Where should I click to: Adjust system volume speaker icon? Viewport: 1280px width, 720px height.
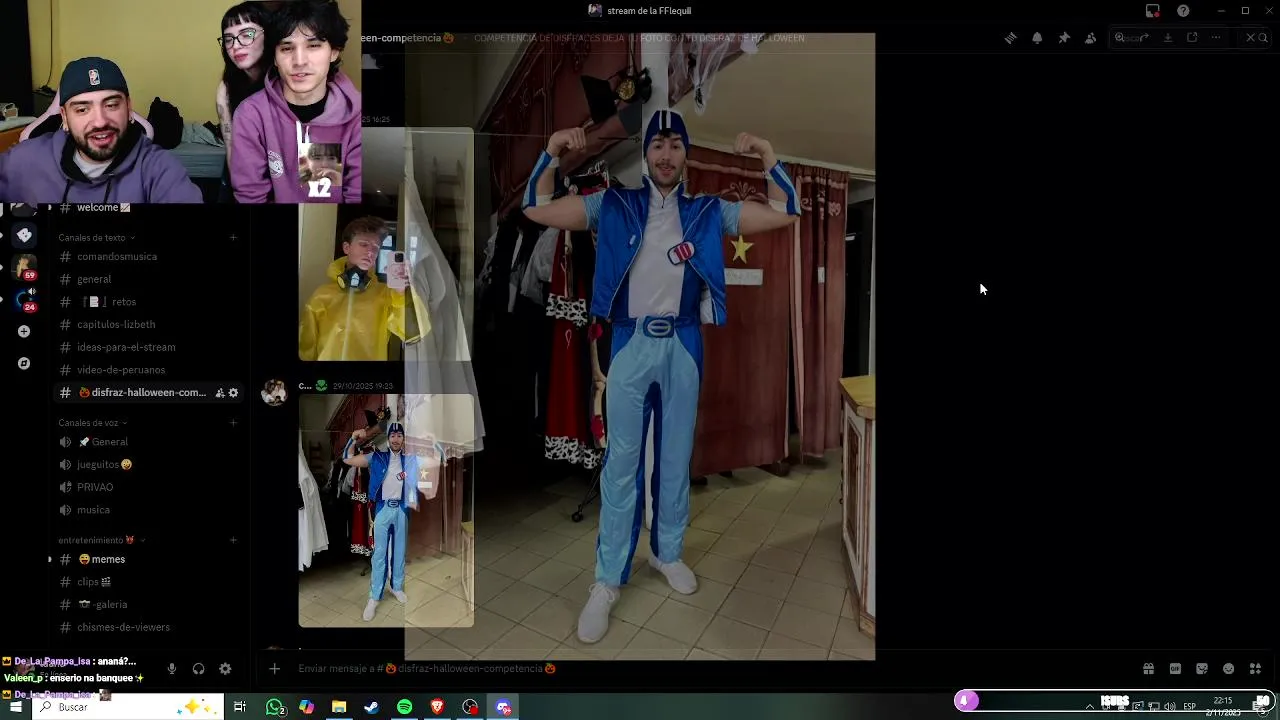[x=1170, y=707]
